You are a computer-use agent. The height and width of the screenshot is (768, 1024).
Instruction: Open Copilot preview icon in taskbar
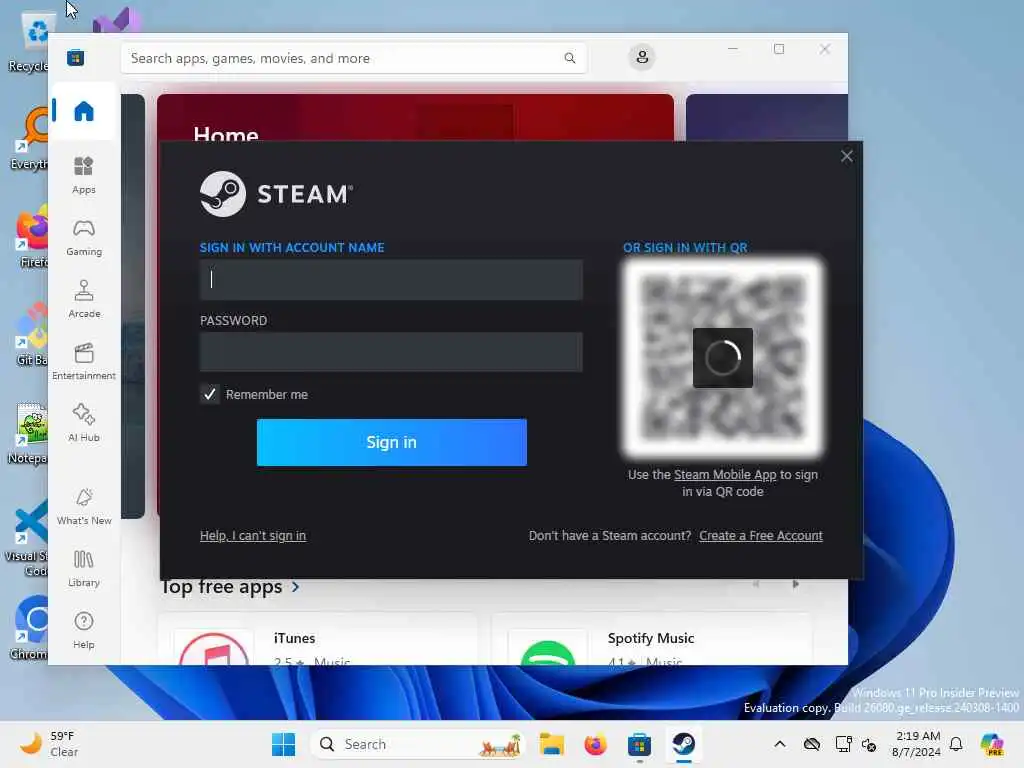[991, 744]
